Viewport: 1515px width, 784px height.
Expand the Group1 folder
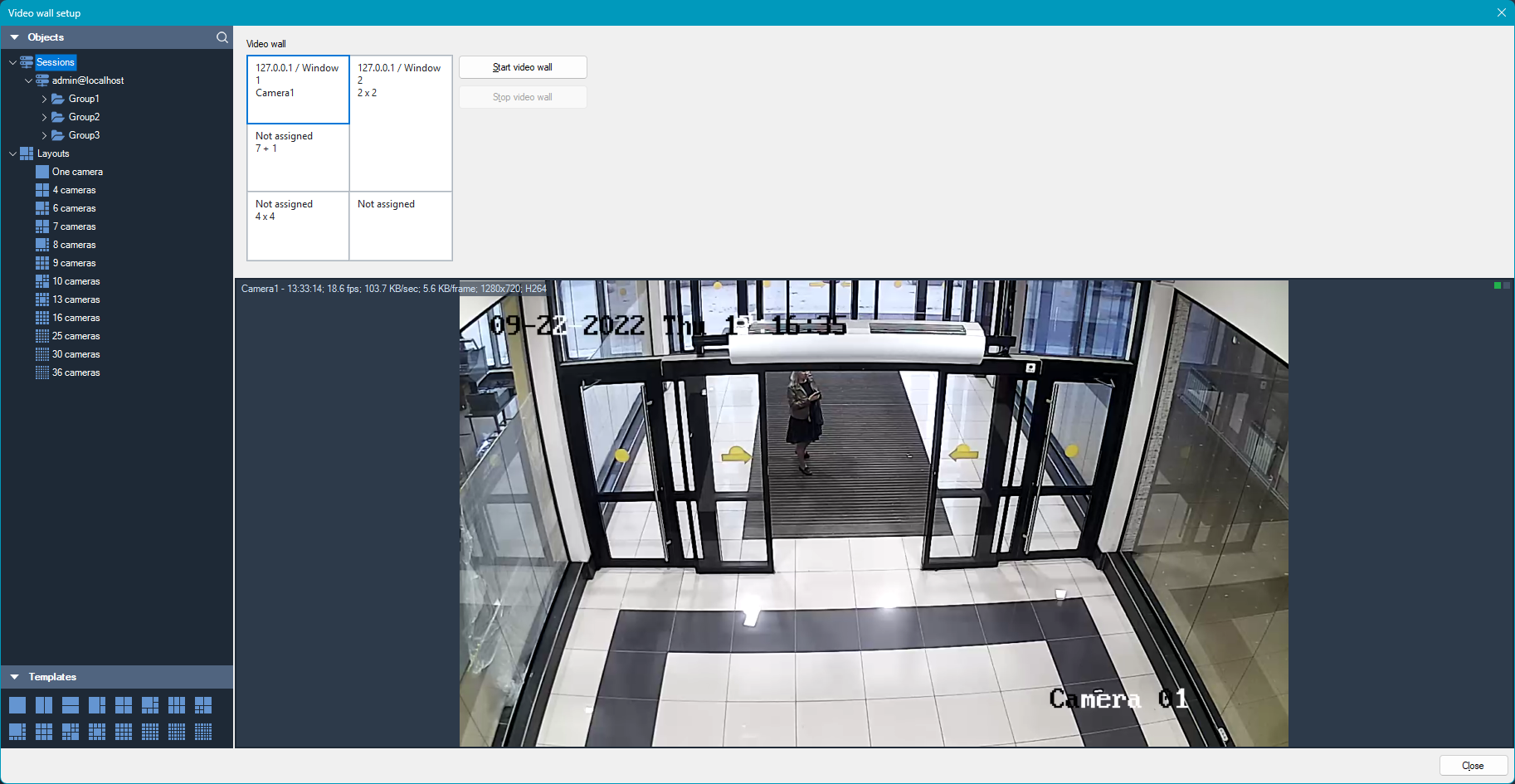click(44, 99)
